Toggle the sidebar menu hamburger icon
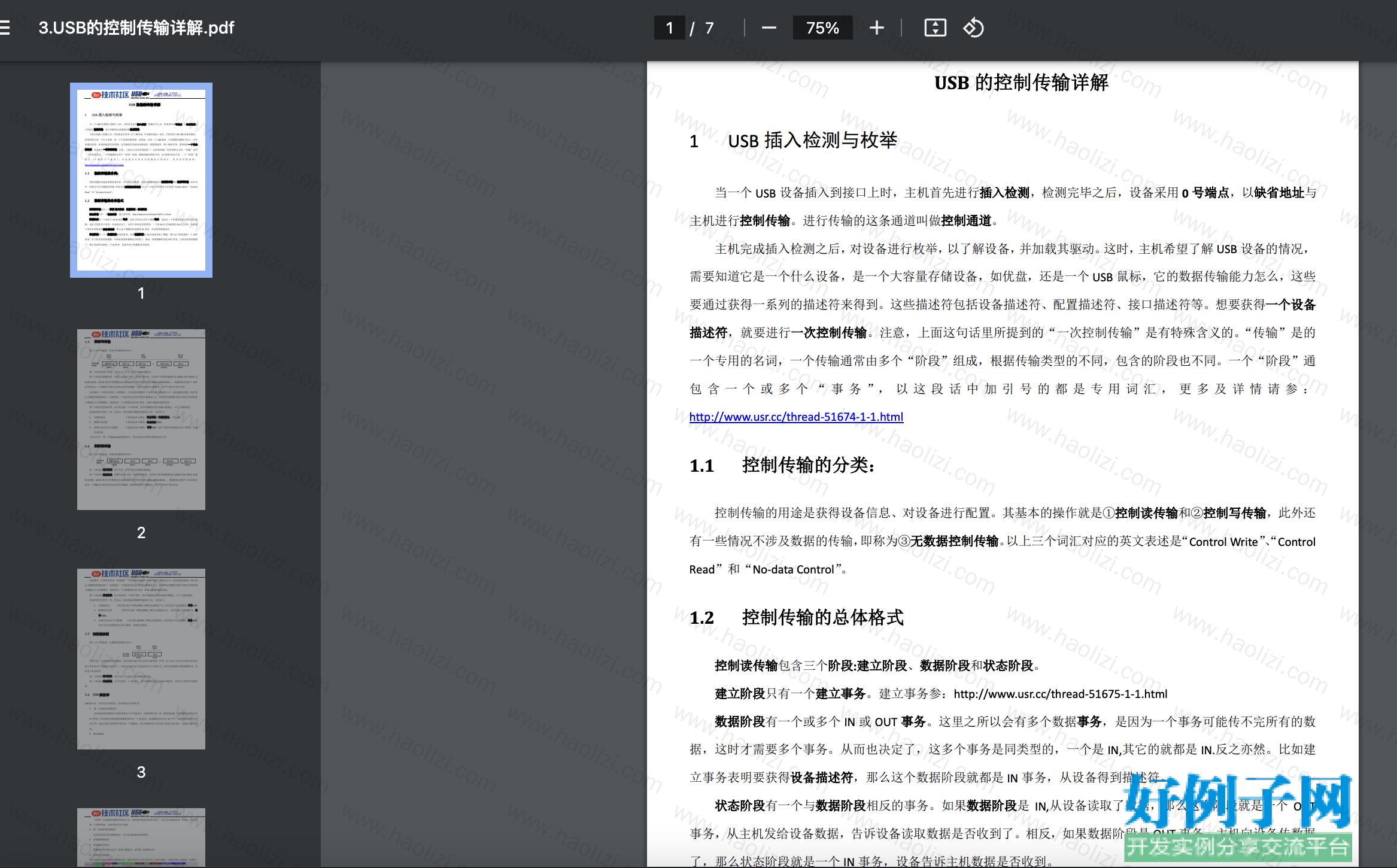1397x868 pixels. 5,28
